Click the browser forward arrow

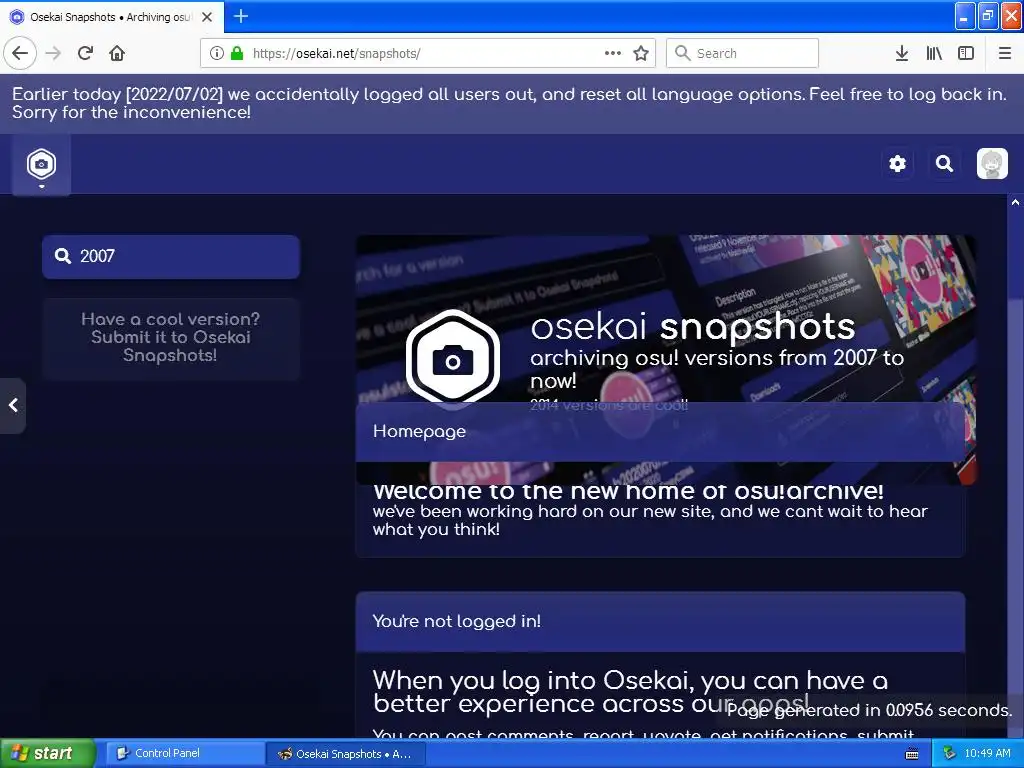click(53, 53)
